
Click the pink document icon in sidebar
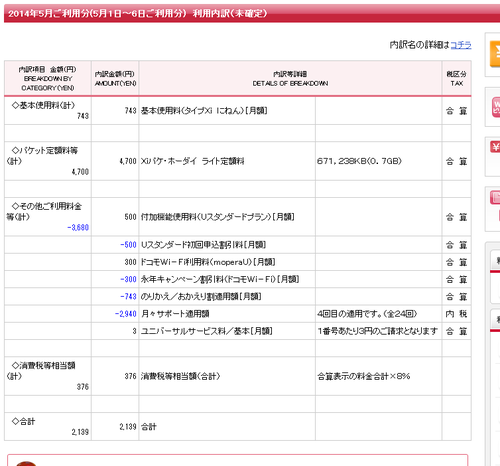pyautogui.click(x=495, y=197)
